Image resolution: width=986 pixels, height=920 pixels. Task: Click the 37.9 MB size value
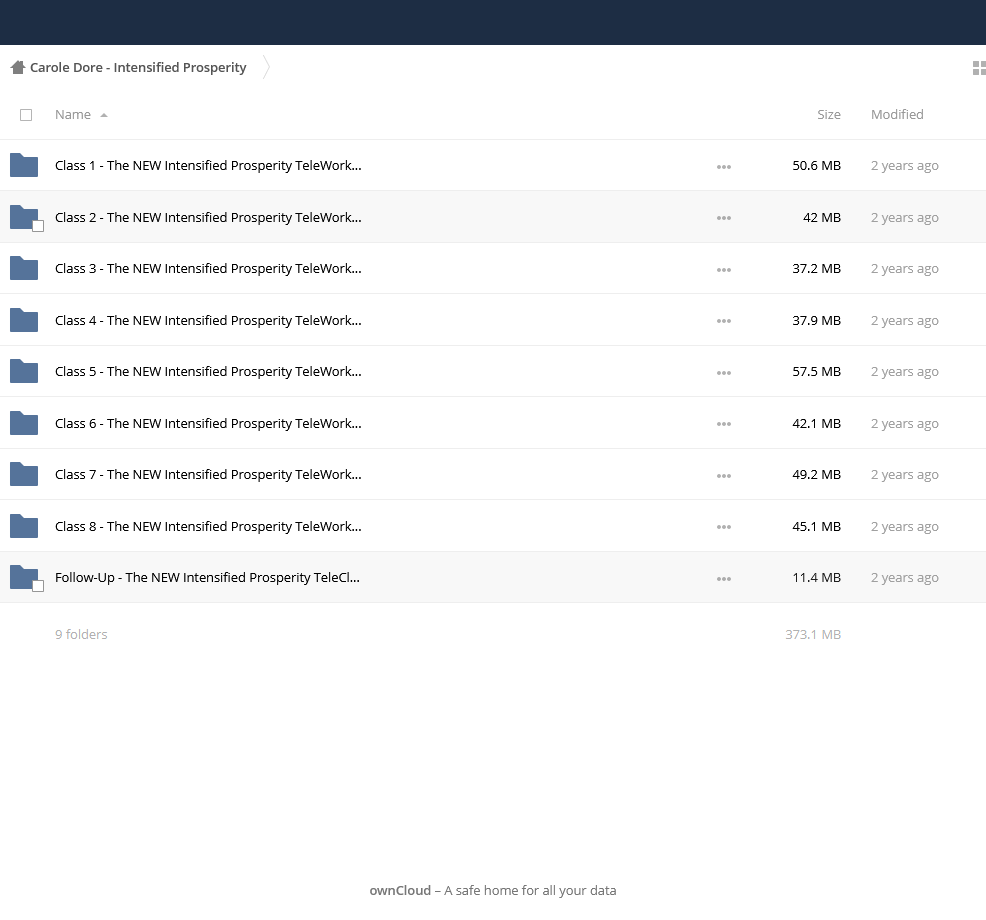816,320
